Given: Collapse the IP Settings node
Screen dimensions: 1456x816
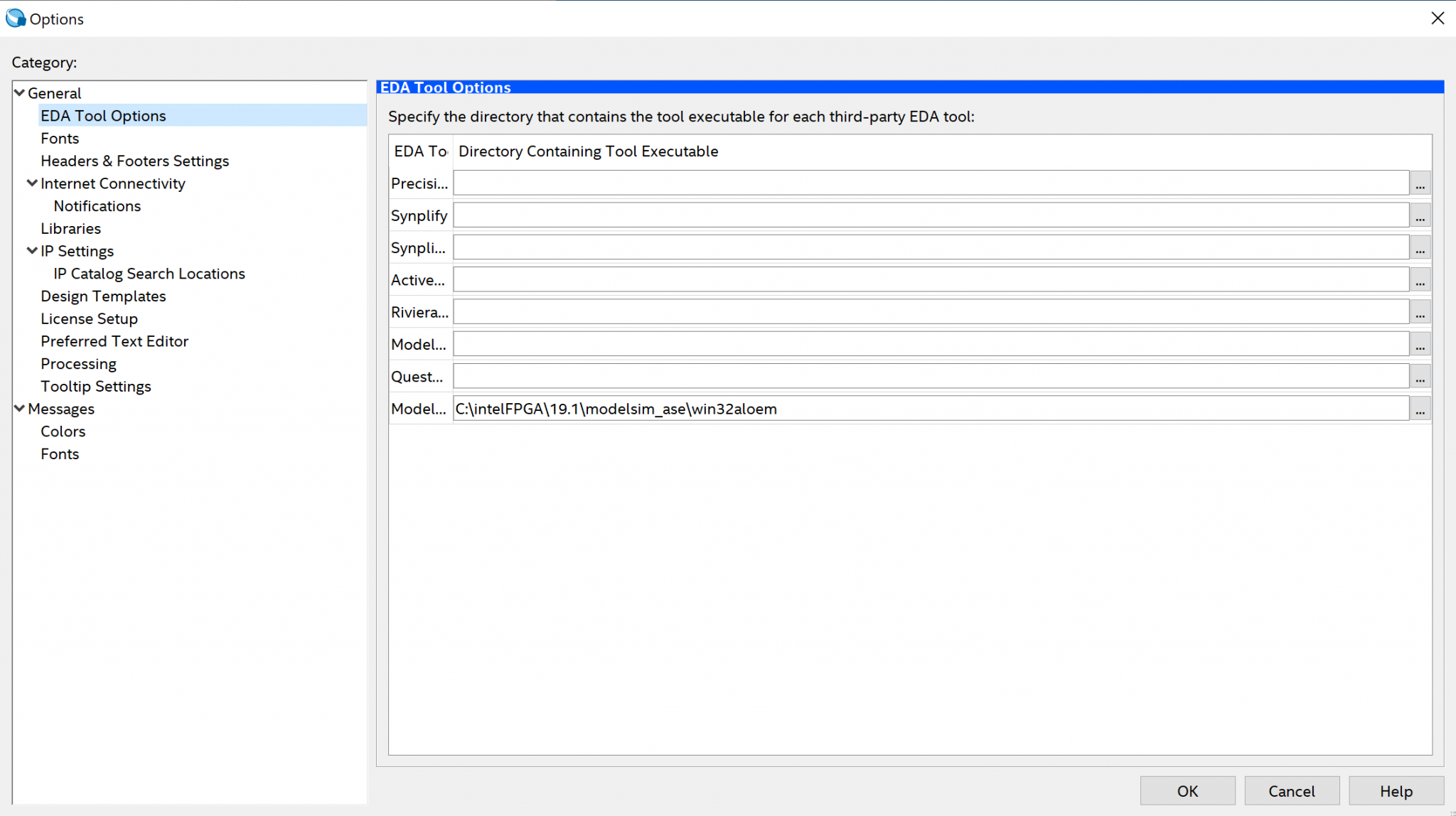Looking at the screenshot, I should tap(33, 251).
